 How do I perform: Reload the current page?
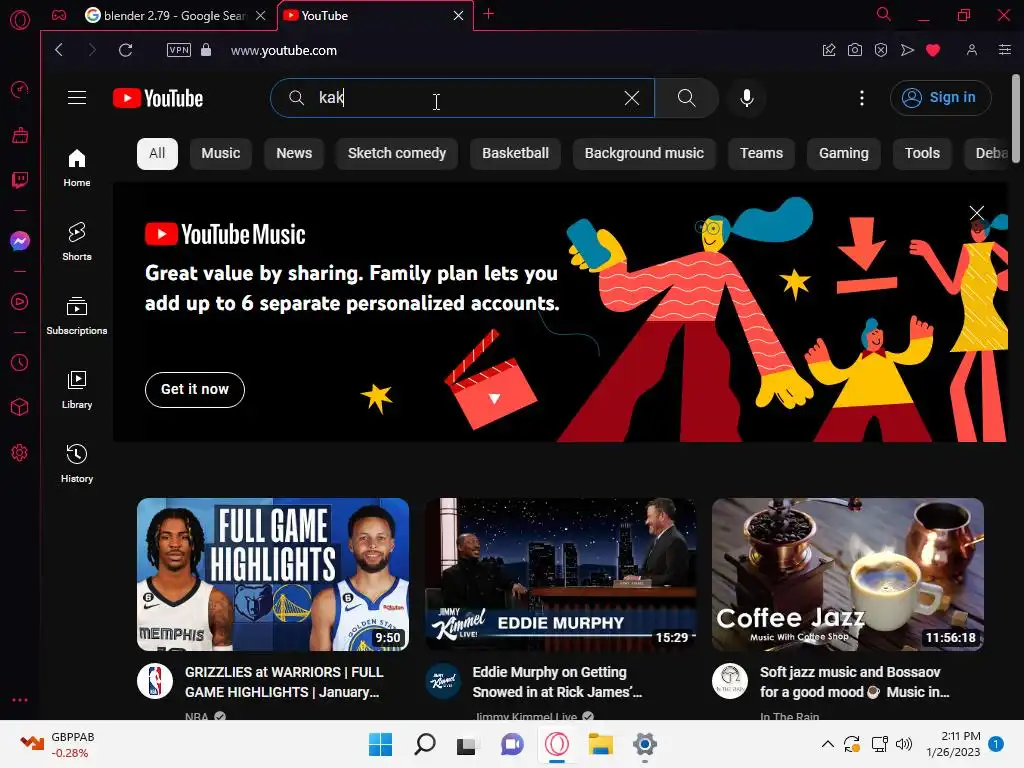125,50
